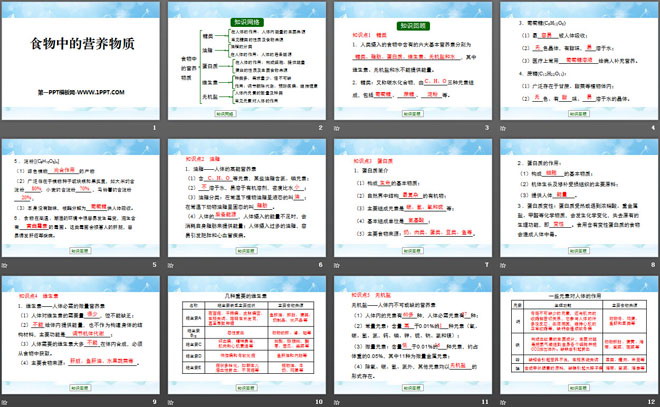Click the animation star icon under slide 12

tap(503, 402)
